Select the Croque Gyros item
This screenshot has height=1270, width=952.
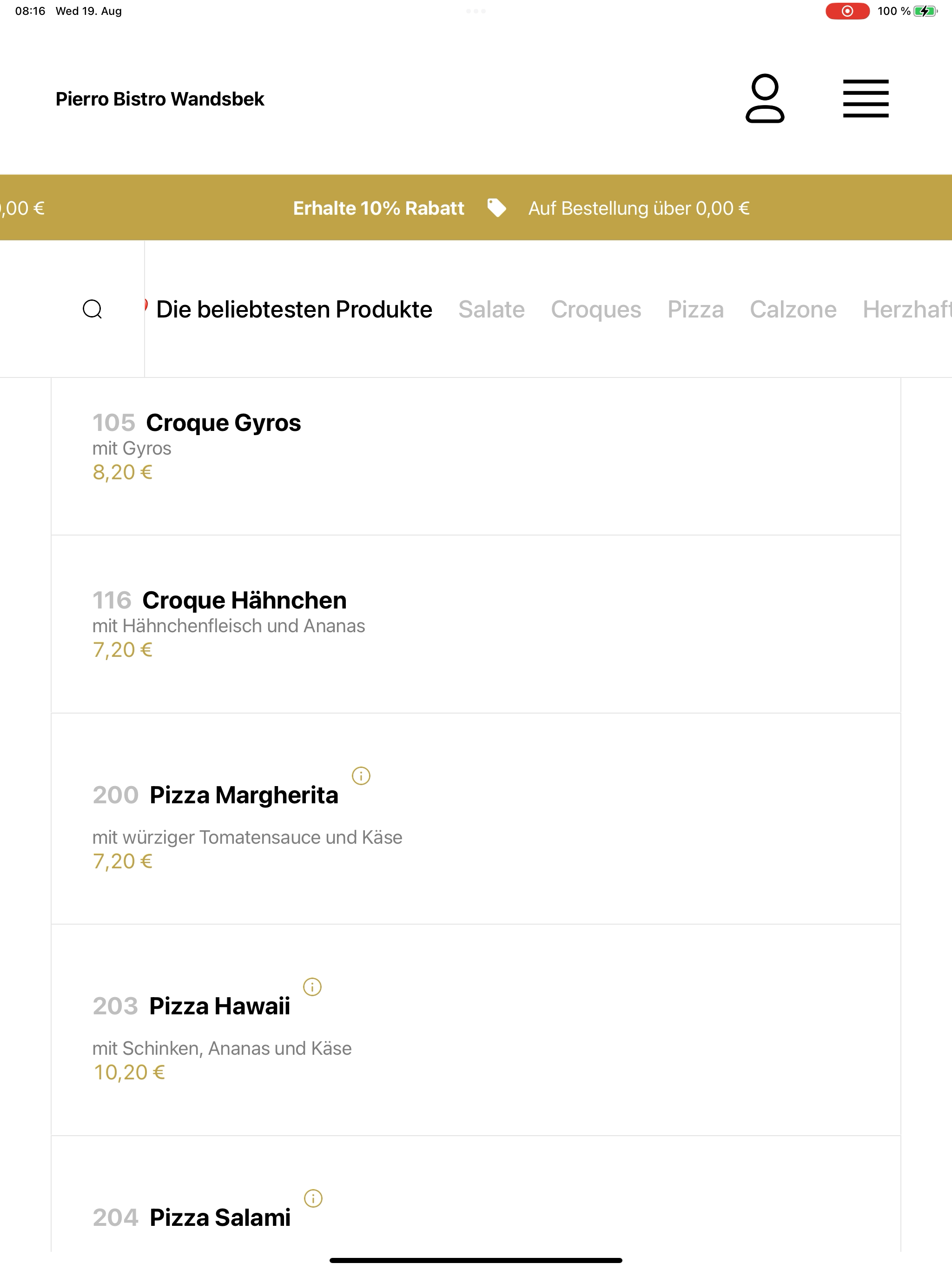point(476,456)
